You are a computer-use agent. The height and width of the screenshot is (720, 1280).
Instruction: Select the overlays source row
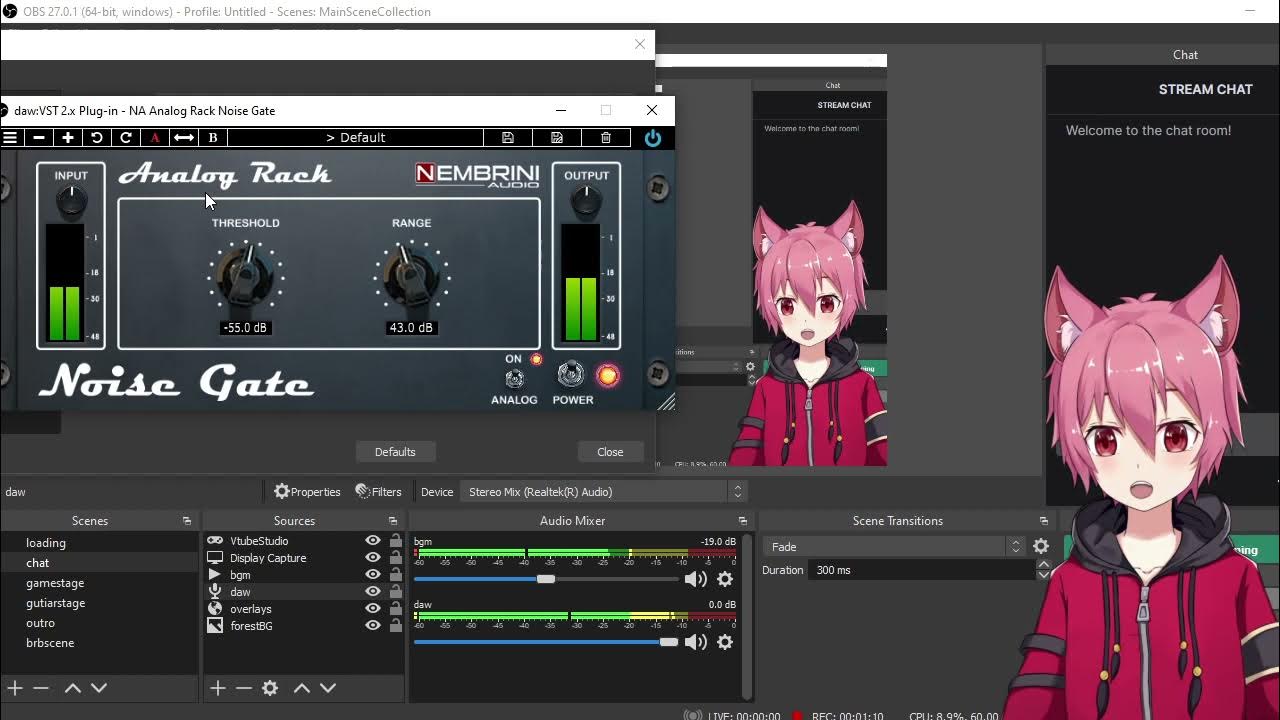click(303, 609)
